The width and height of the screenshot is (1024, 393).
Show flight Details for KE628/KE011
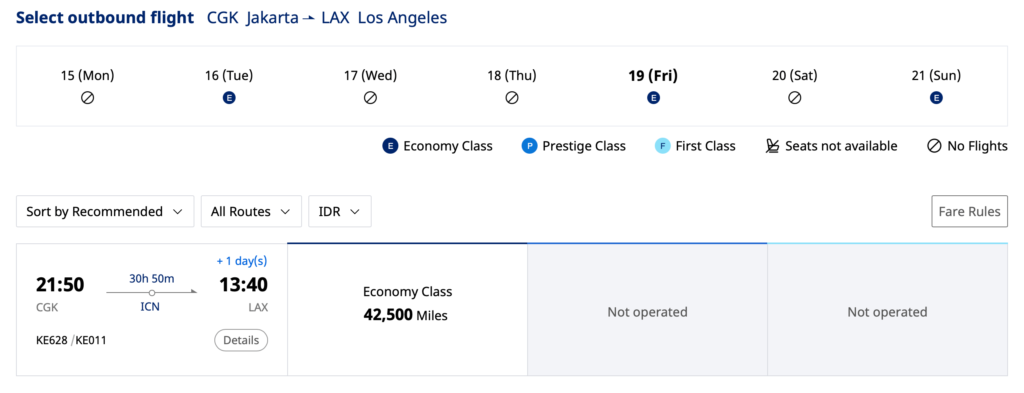point(241,340)
